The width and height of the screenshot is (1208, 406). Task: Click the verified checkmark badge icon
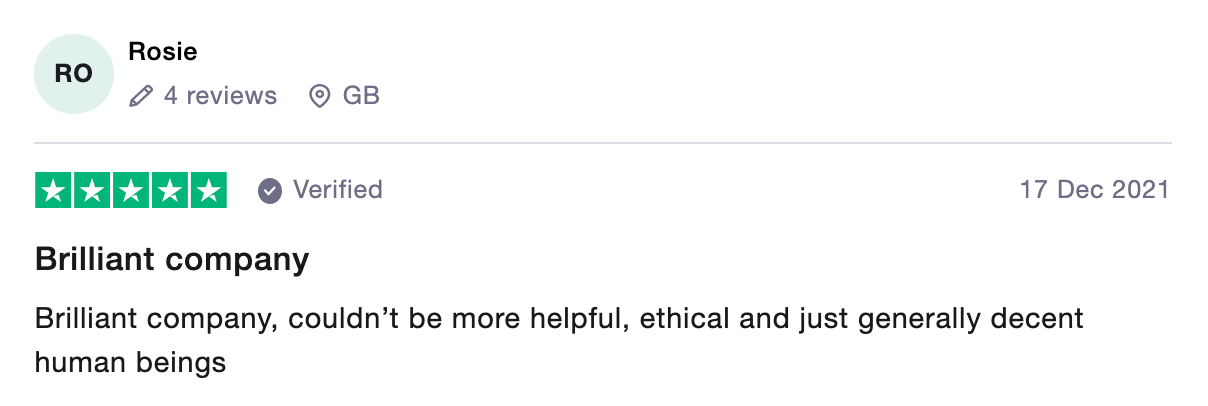point(270,190)
